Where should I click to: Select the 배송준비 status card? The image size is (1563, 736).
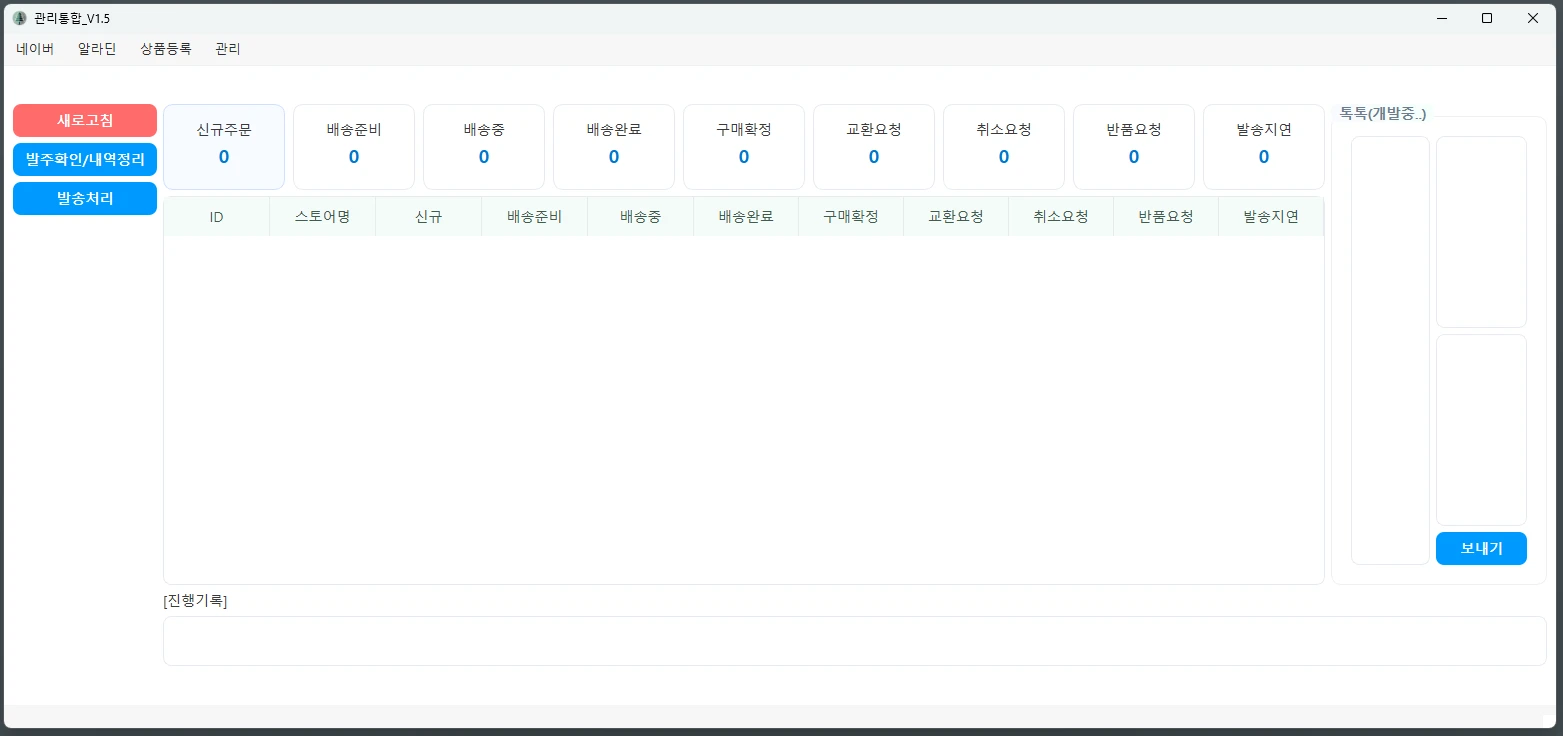click(354, 147)
